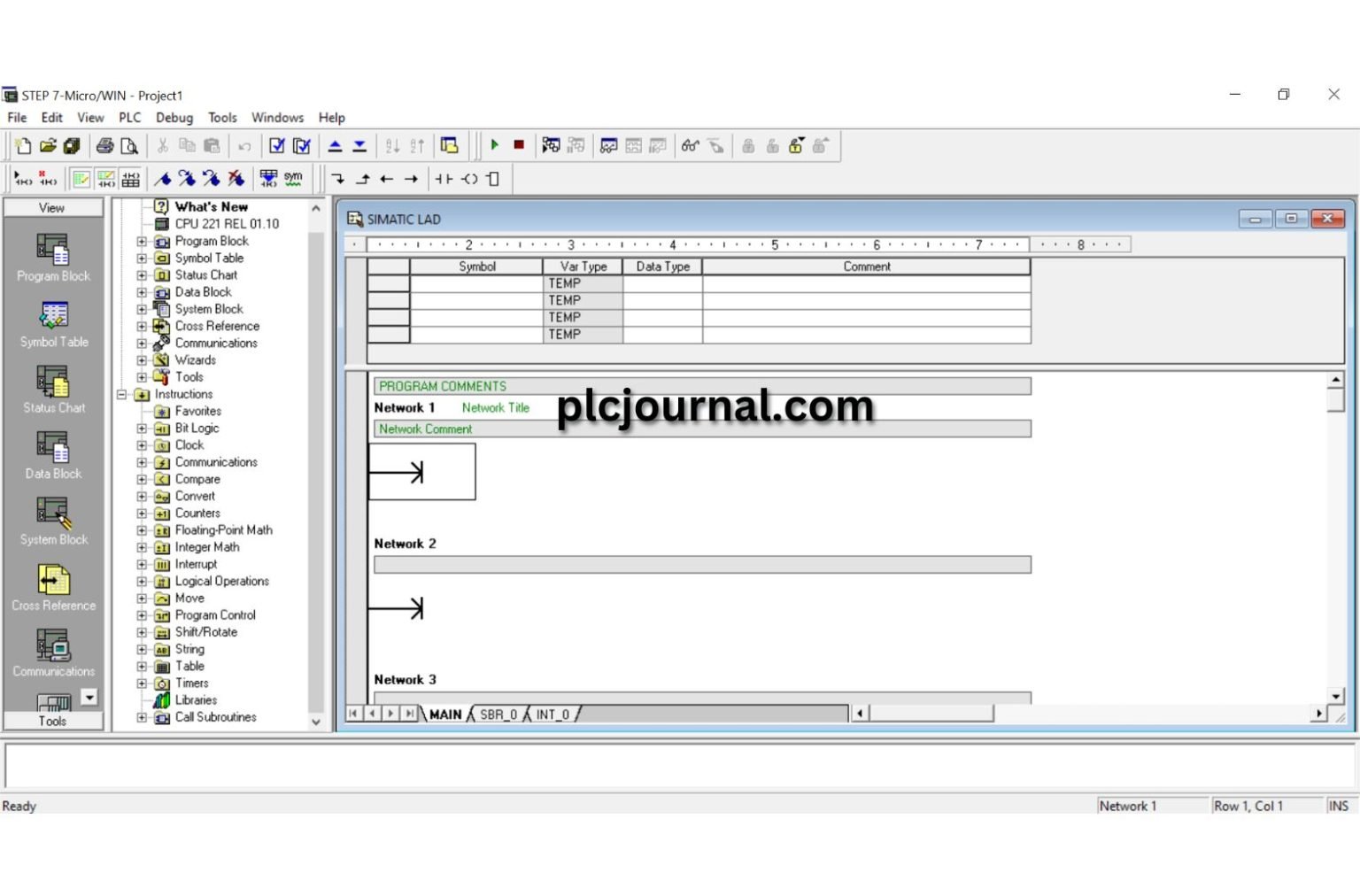The width and height of the screenshot is (1360, 896).
Task: Toggle the Program Status glasses icon
Action: click(x=690, y=146)
